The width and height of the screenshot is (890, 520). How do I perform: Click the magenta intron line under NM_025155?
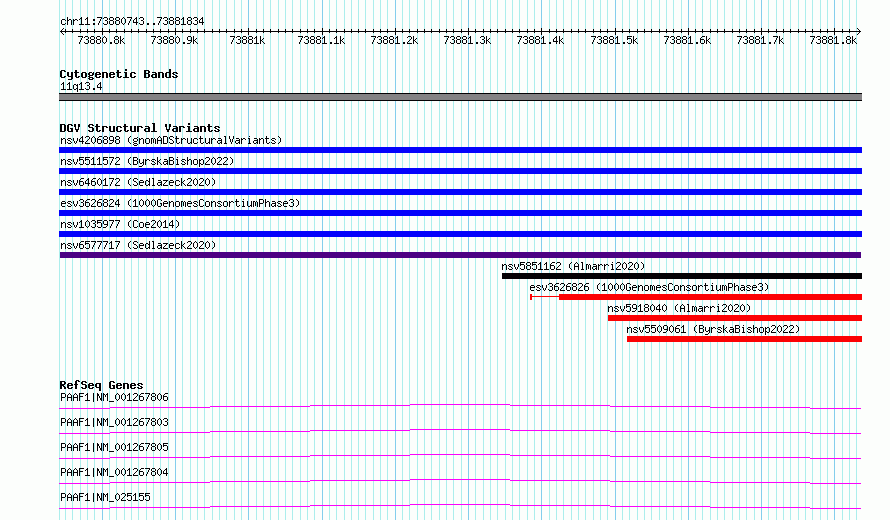(x=460, y=505)
